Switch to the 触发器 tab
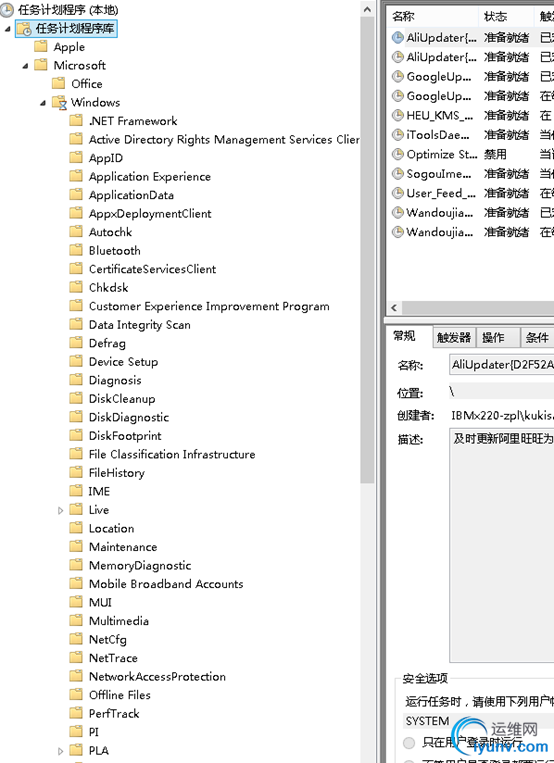 454,338
